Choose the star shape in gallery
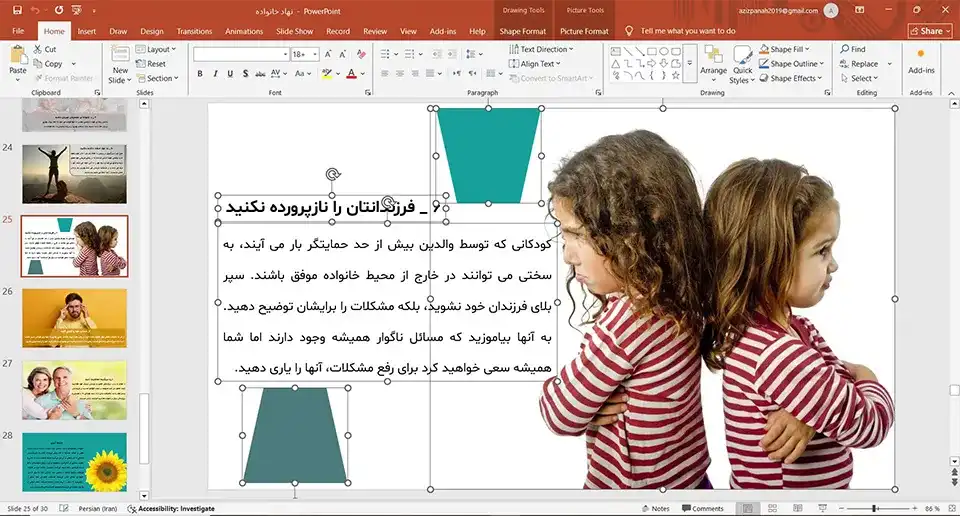960x516 pixels. 675,75
